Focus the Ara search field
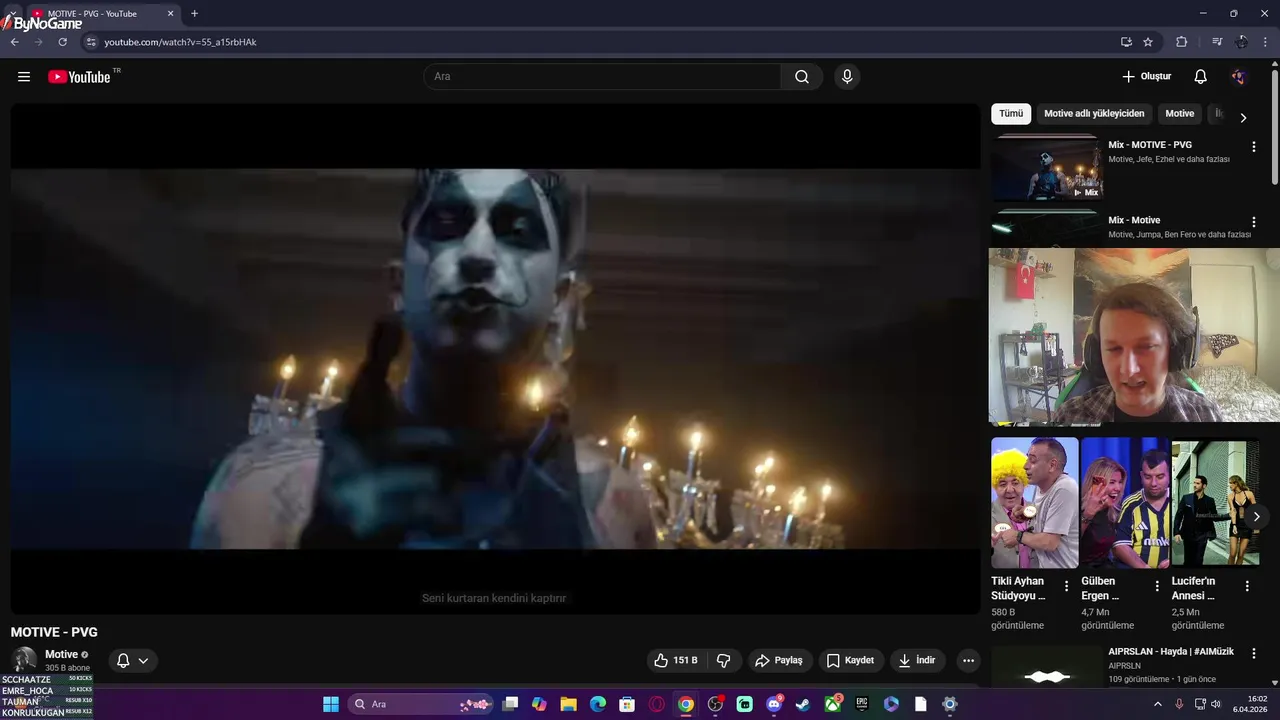1280x720 pixels. [x=603, y=77]
